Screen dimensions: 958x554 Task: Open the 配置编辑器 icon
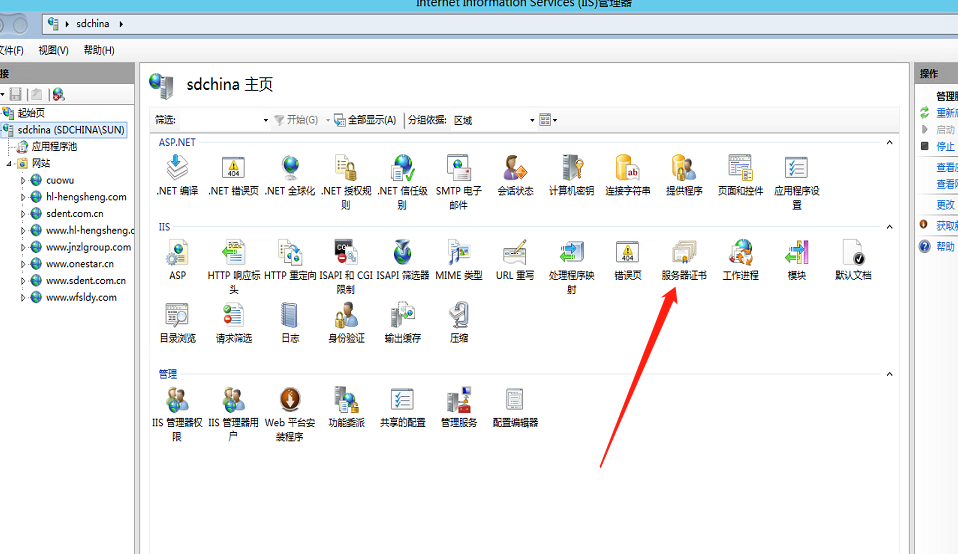pos(515,402)
